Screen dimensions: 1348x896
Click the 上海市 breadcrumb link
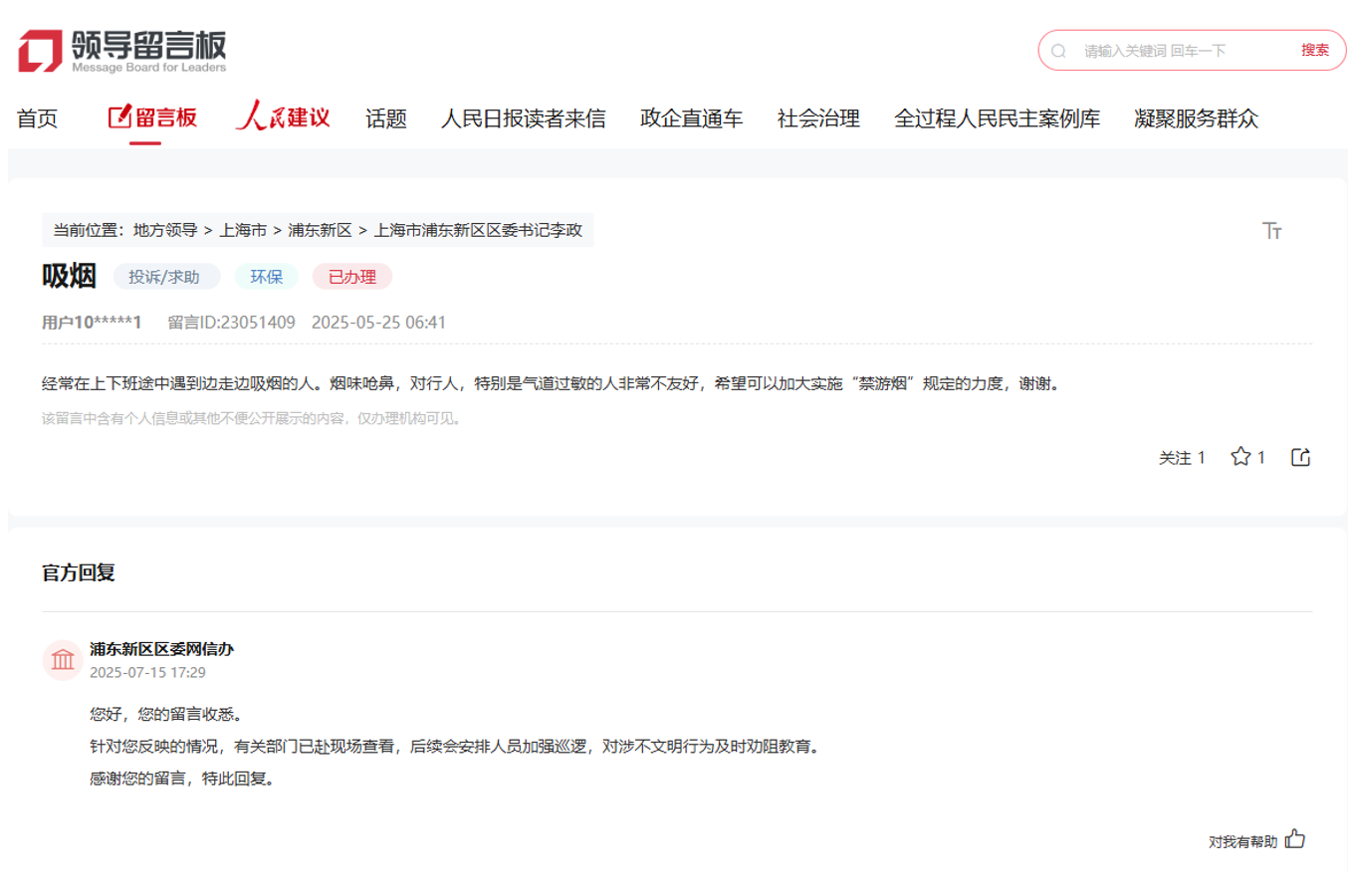point(243,230)
